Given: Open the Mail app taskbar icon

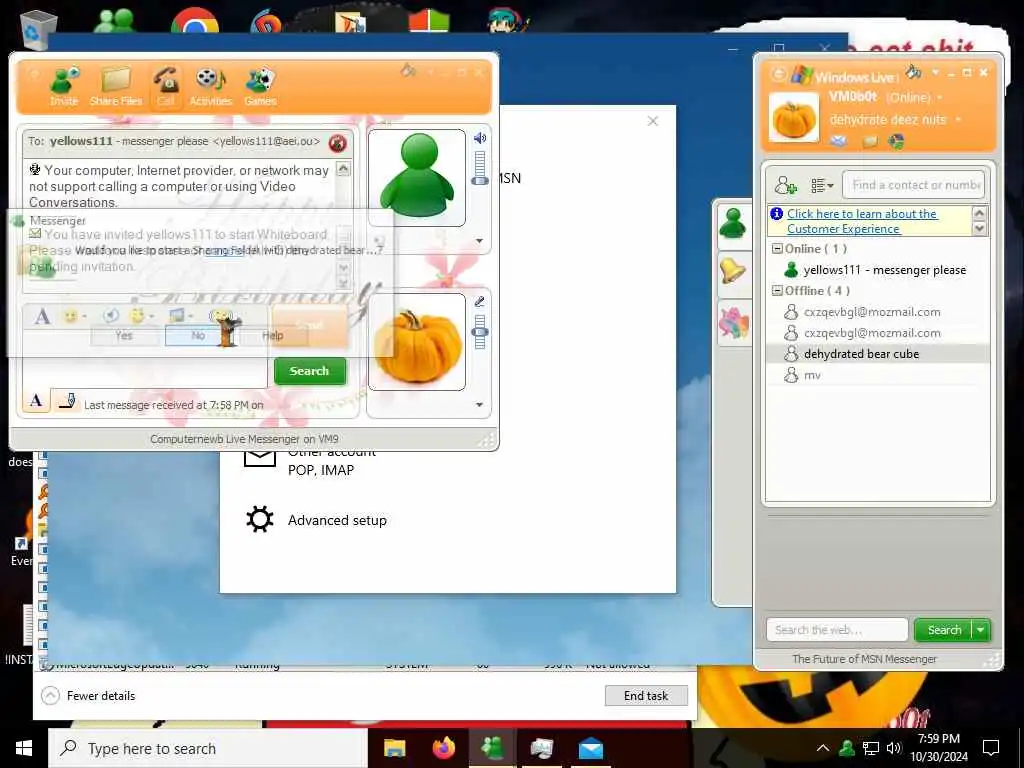Looking at the screenshot, I should (x=590, y=748).
